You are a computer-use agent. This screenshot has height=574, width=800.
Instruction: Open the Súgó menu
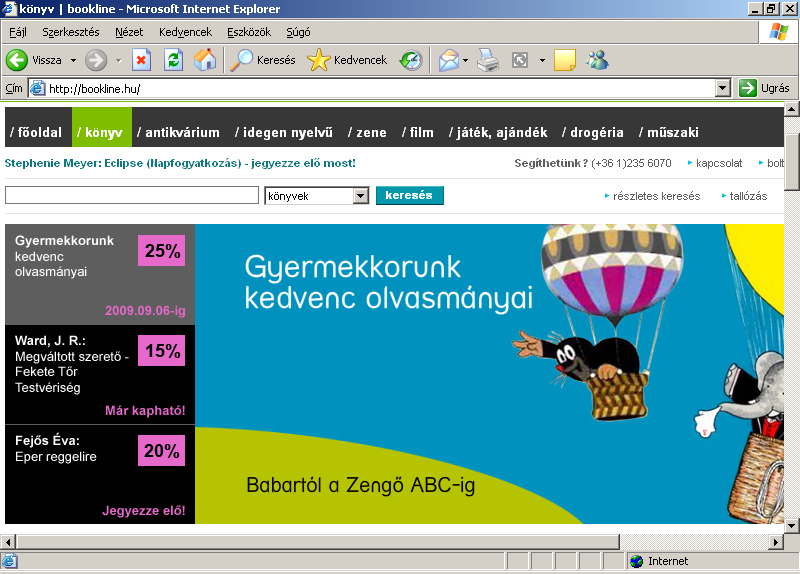click(x=298, y=32)
